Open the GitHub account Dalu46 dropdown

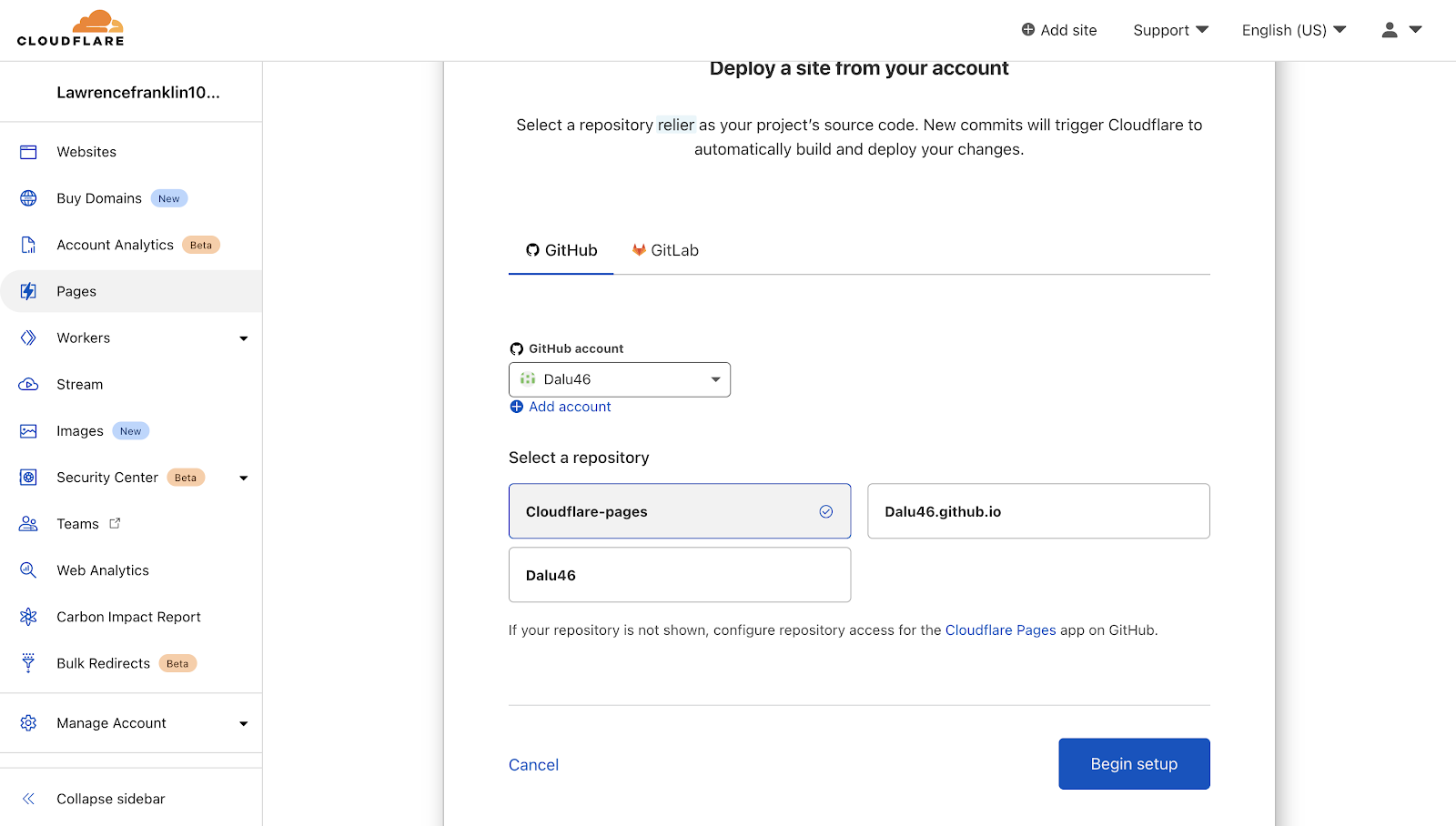click(x=620, y=379)
